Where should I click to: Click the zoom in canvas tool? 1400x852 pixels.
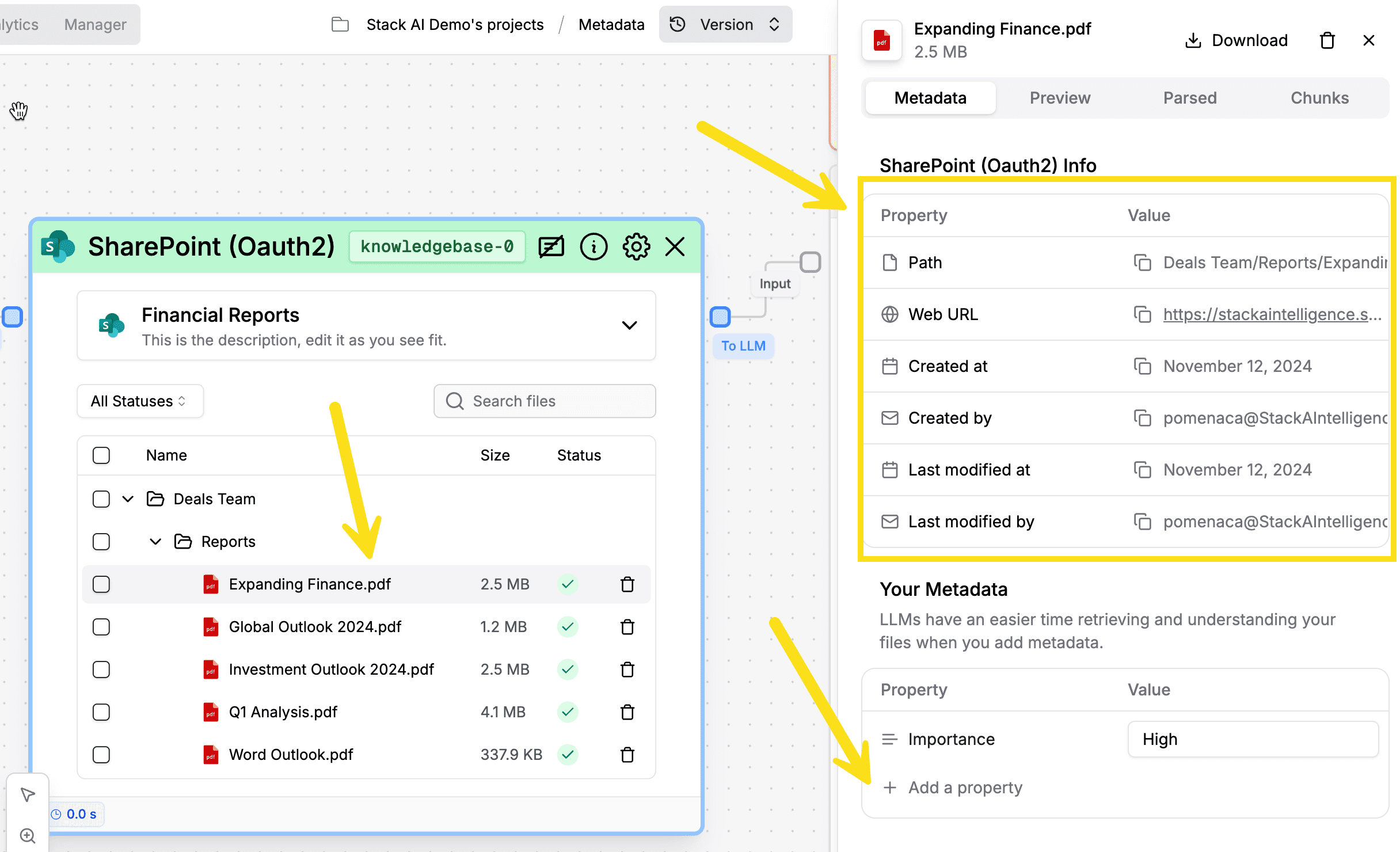click(x=28, y=836)
